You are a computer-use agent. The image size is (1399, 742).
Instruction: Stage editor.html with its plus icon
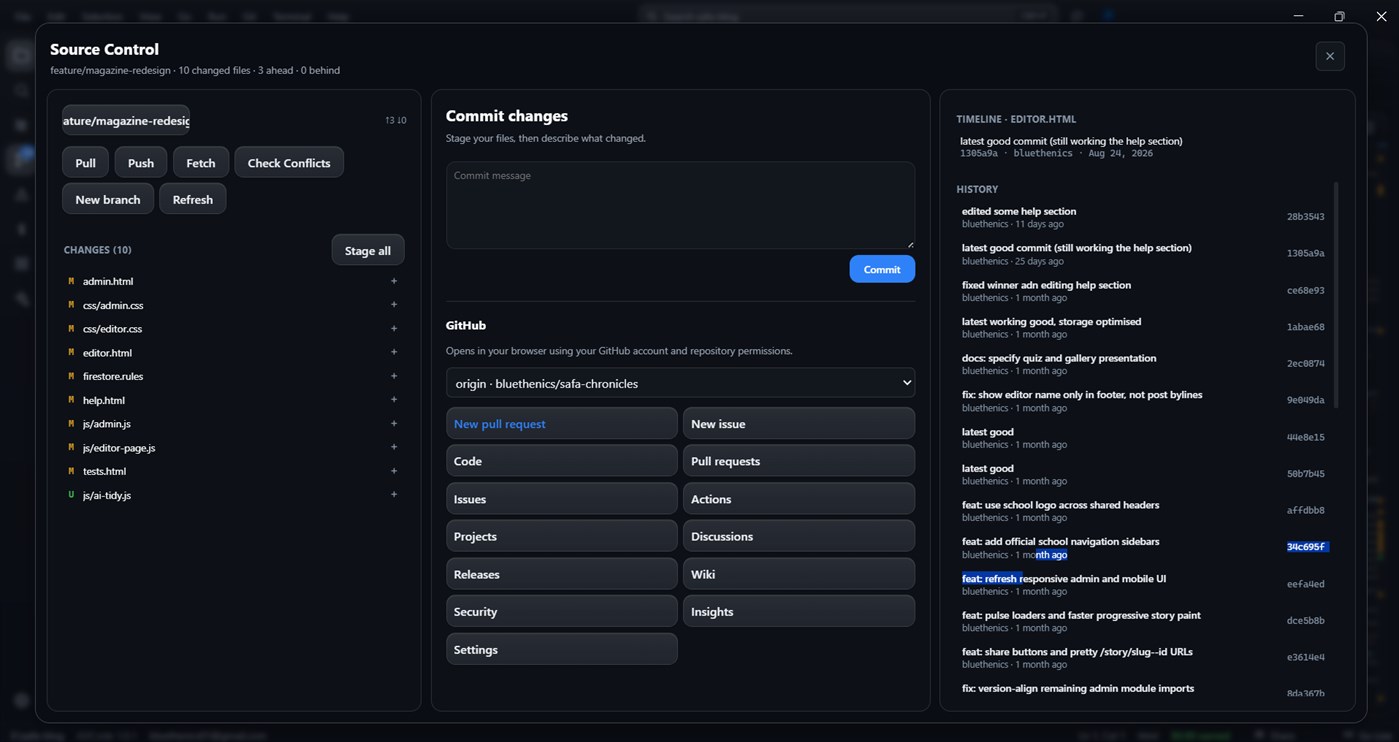394,353
